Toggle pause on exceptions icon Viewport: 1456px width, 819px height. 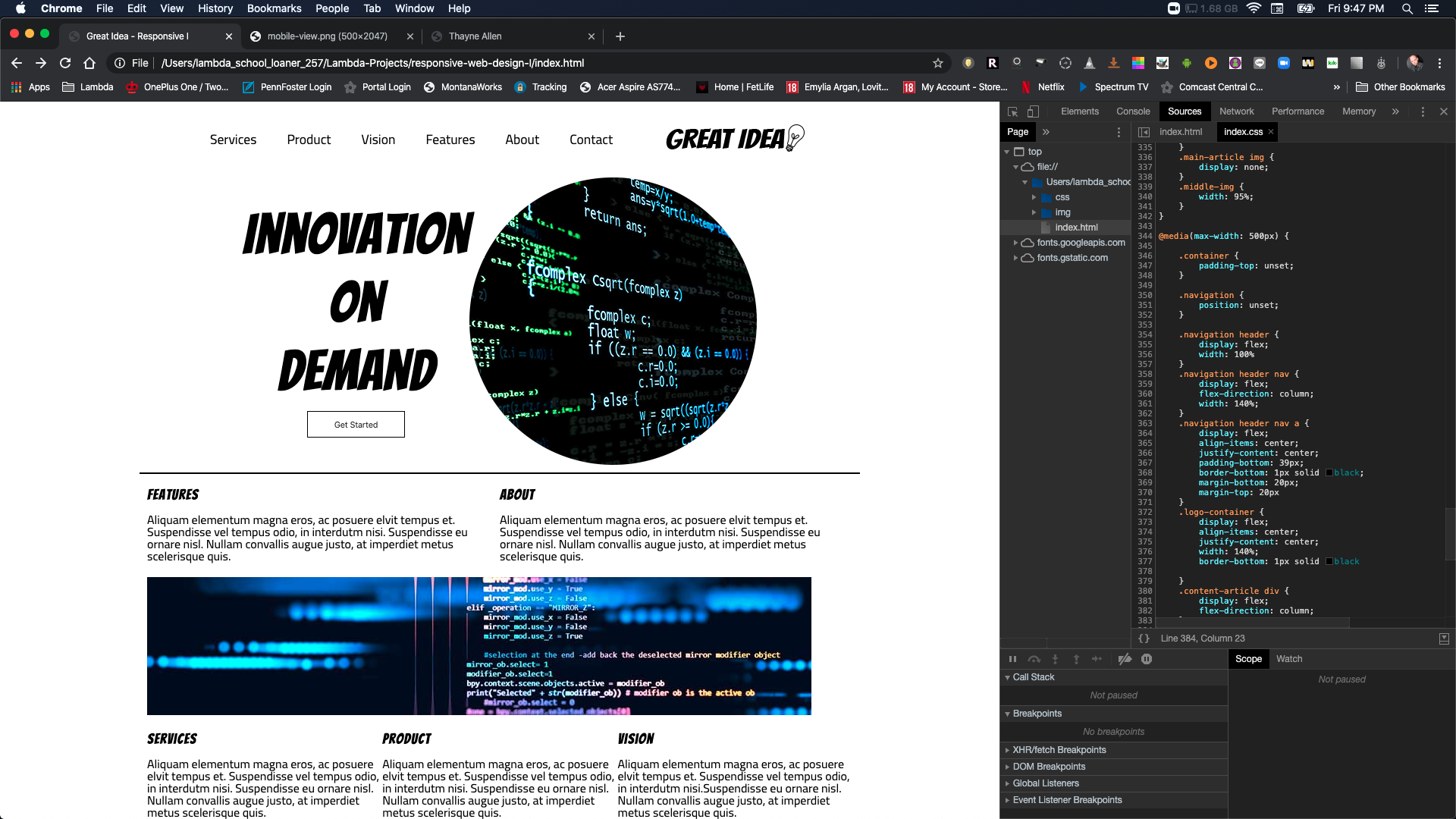pyautogui.click(x=1147, y=659)
